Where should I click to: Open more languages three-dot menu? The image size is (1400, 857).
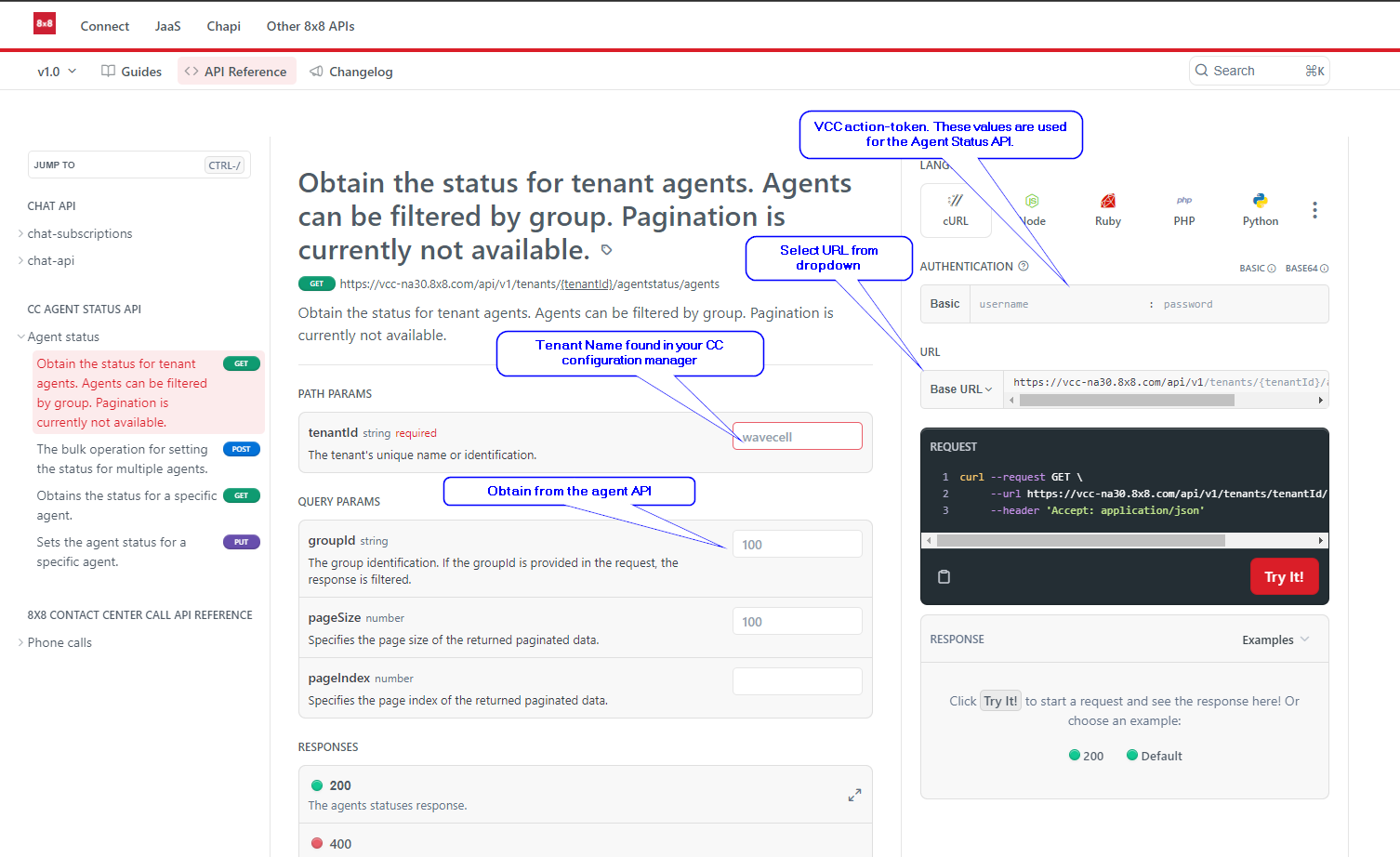click(1314, 210)
